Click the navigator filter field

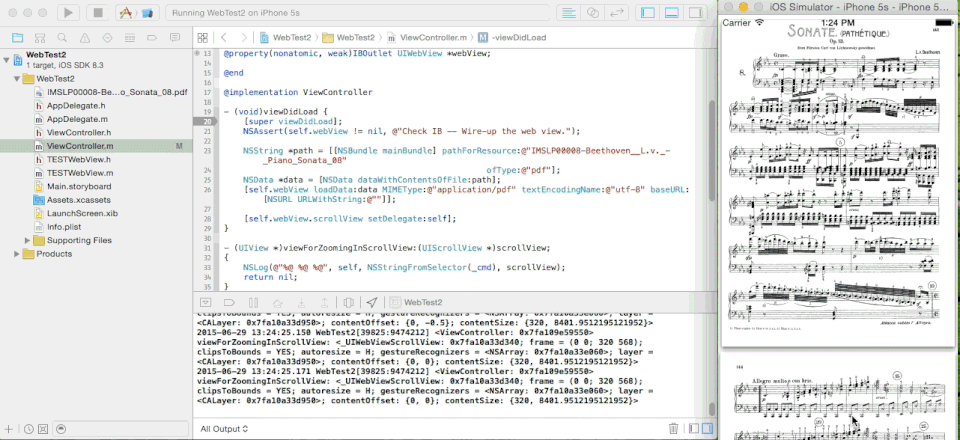coord(119,429)
